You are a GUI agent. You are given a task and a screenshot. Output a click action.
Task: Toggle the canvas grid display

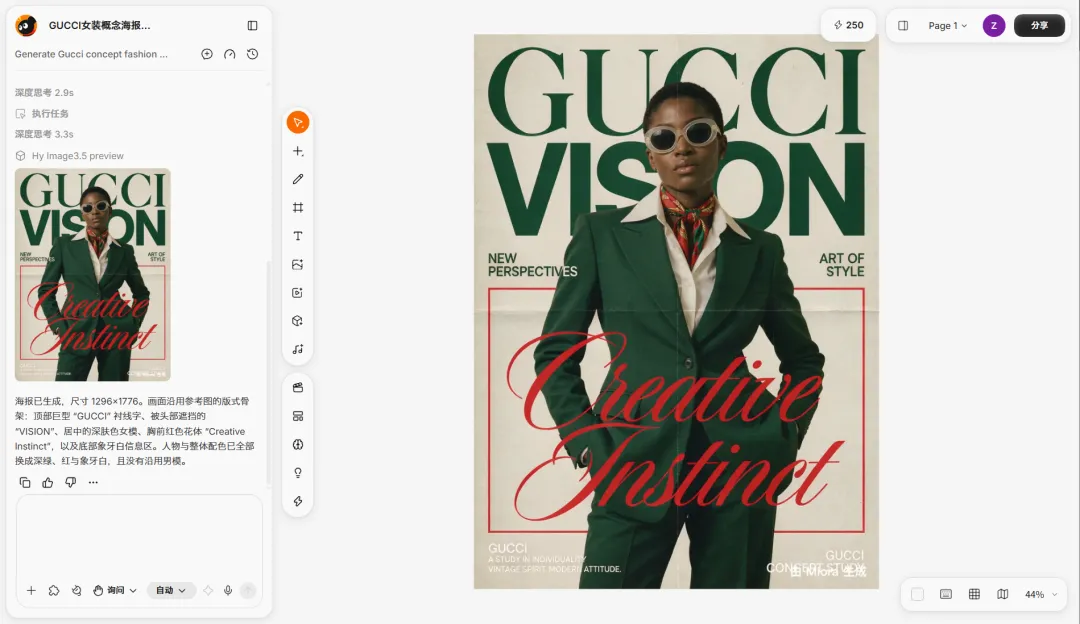click(x=974, y=594)
